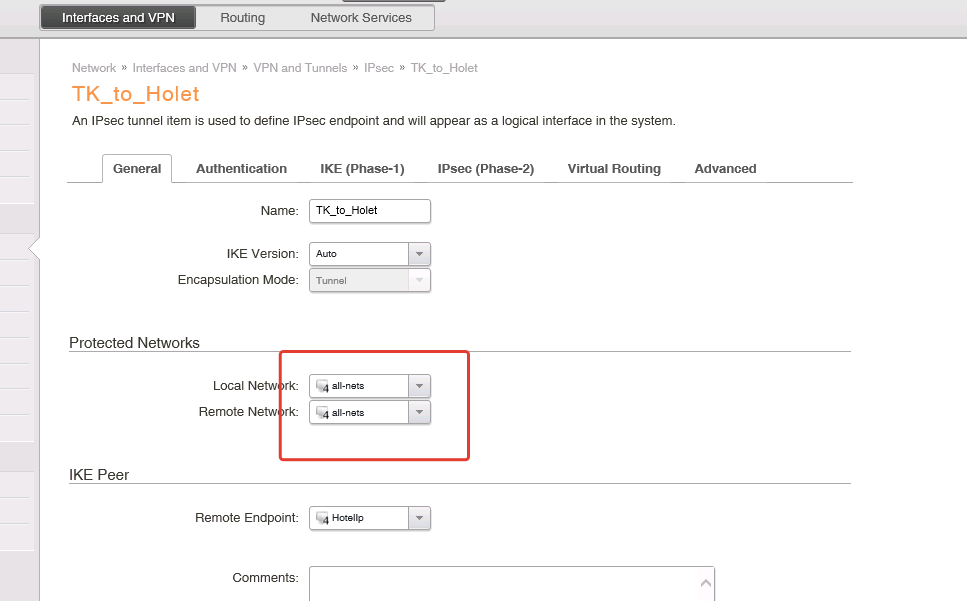
Task: Click the TK_to_Holet page heading
Action: pyautogui.click(x=136, y=94)
